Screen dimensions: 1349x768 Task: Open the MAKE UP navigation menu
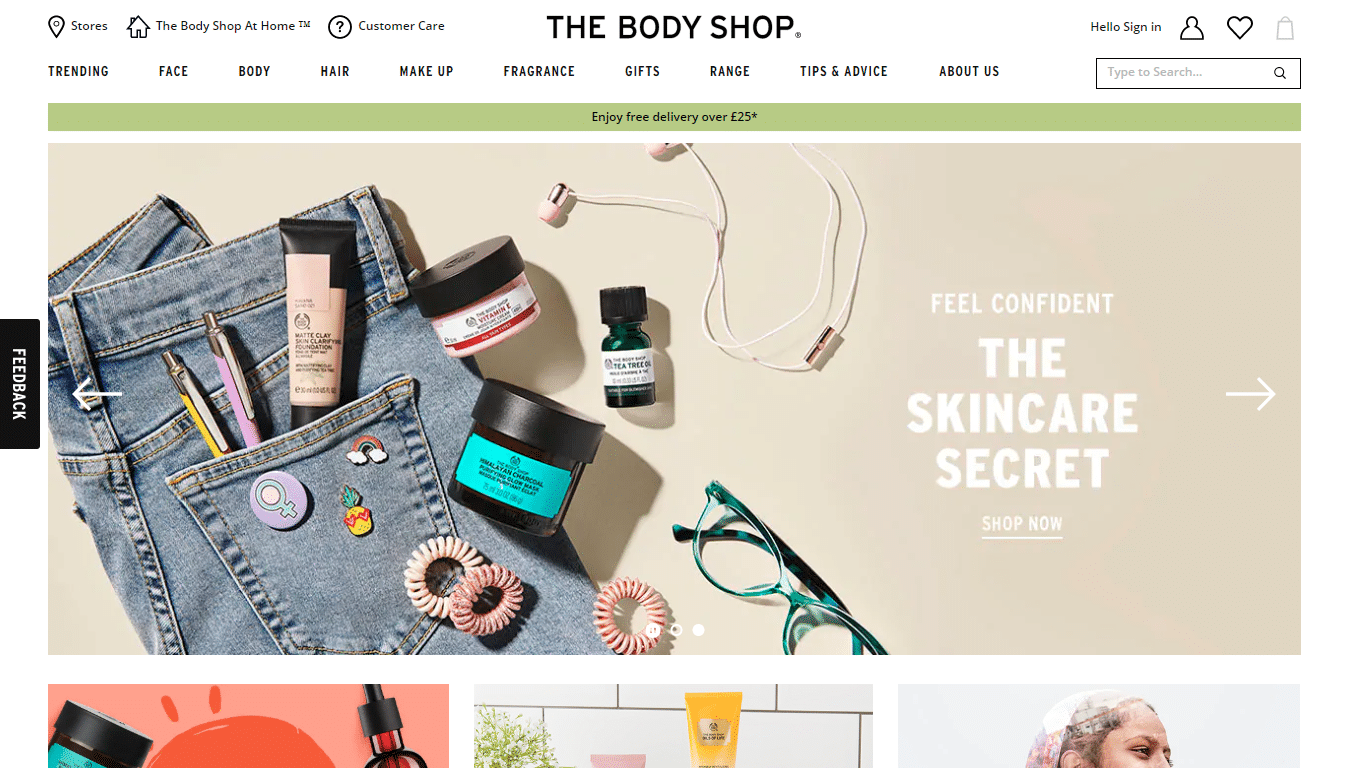tap(426, 71)
